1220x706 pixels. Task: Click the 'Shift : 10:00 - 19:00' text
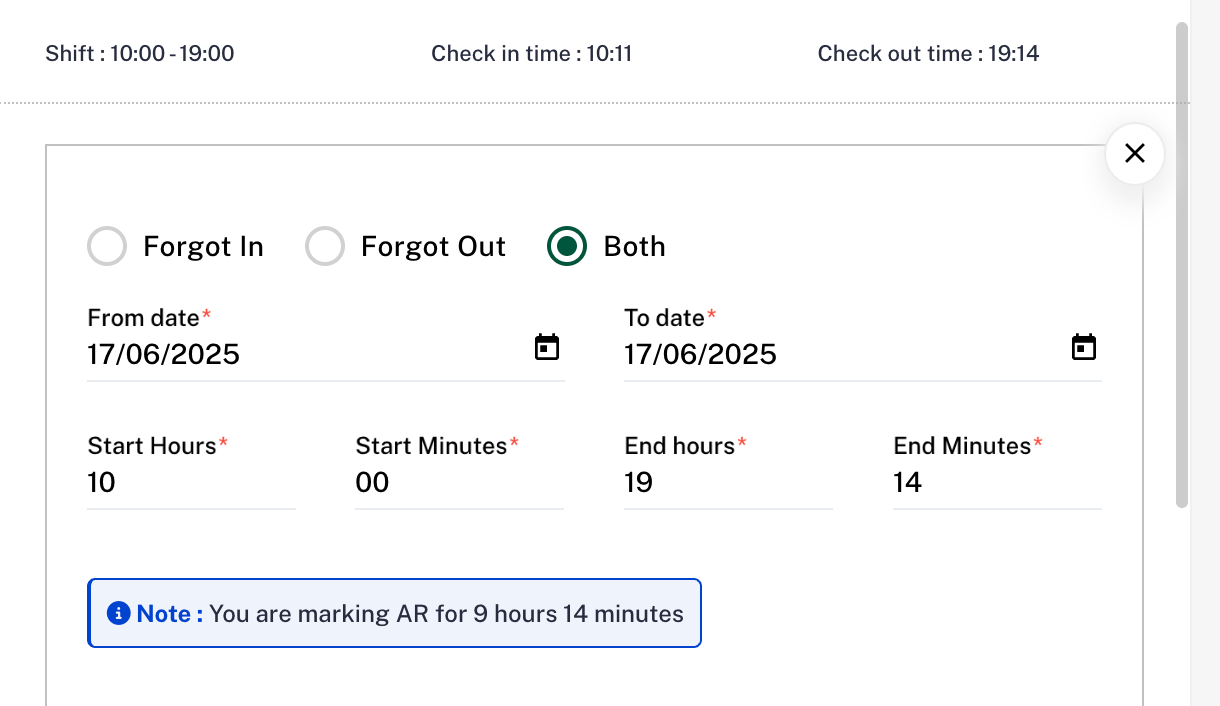[x=140, y=53]
